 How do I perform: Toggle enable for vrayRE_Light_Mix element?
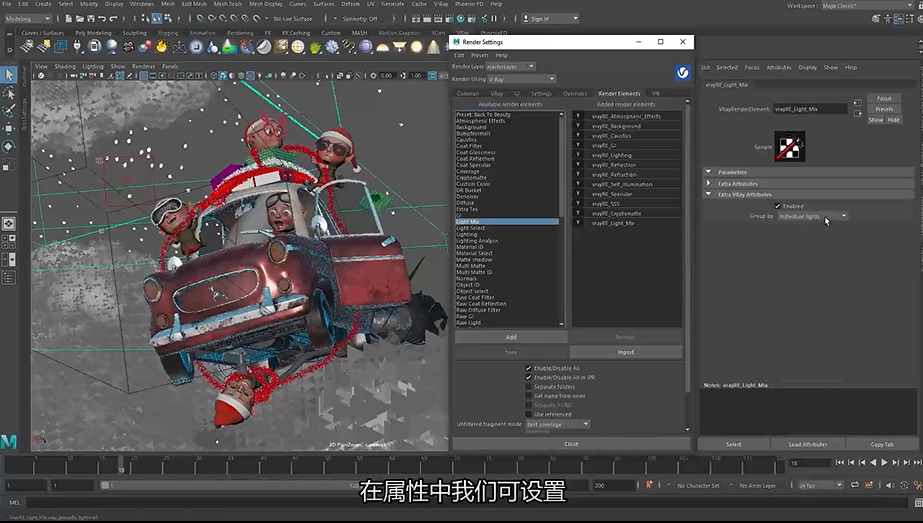point(578,223)
